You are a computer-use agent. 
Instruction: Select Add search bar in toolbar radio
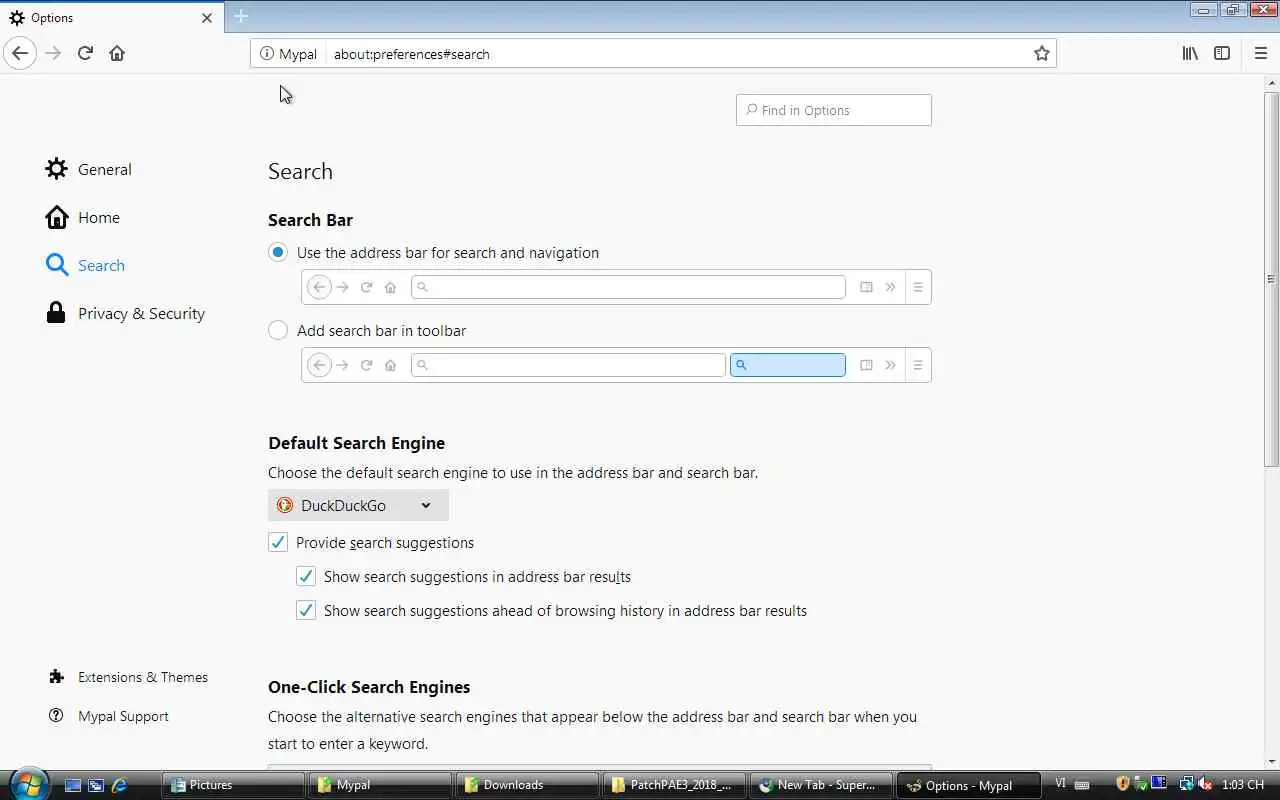278,330
